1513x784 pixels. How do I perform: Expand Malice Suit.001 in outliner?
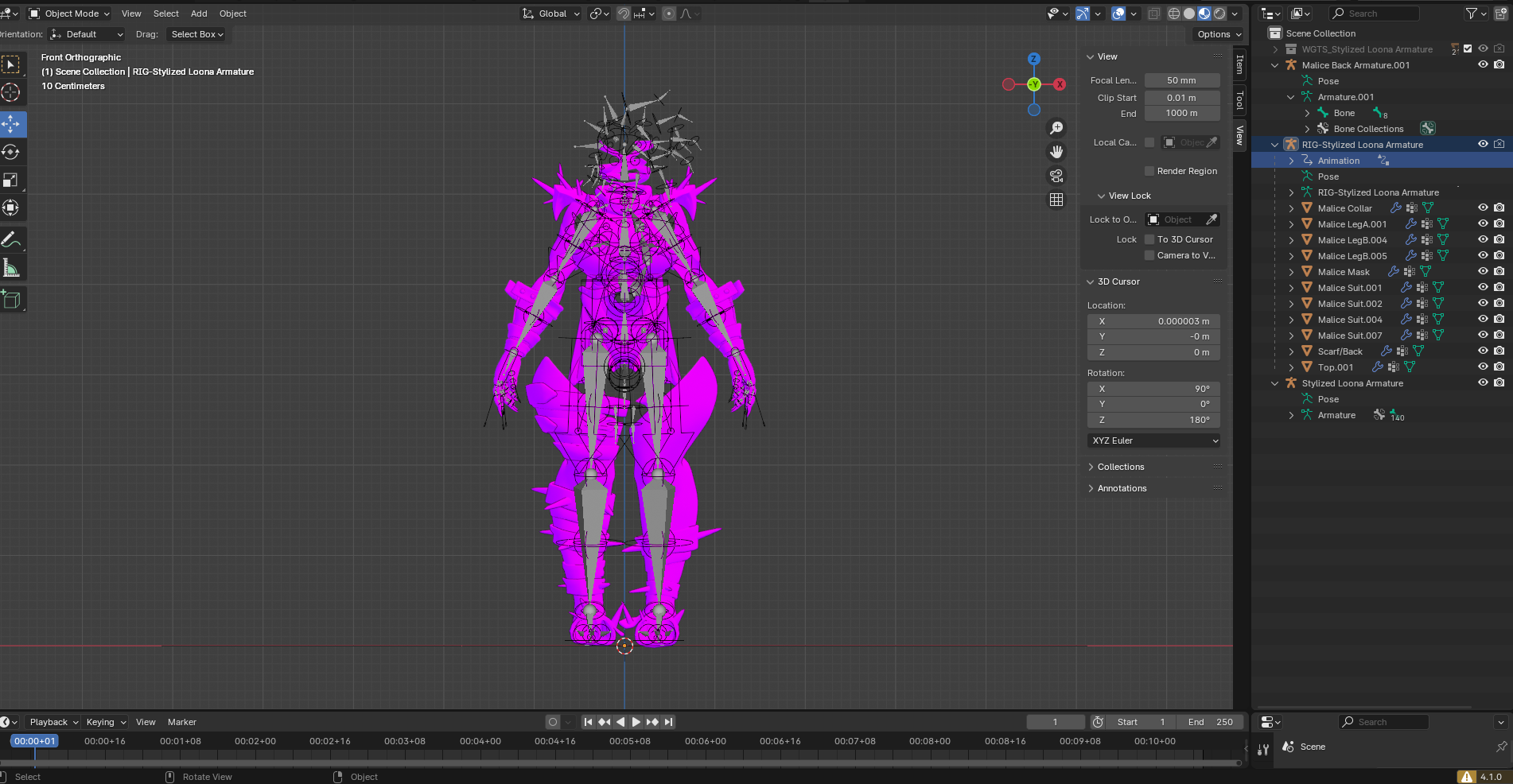1291,288
